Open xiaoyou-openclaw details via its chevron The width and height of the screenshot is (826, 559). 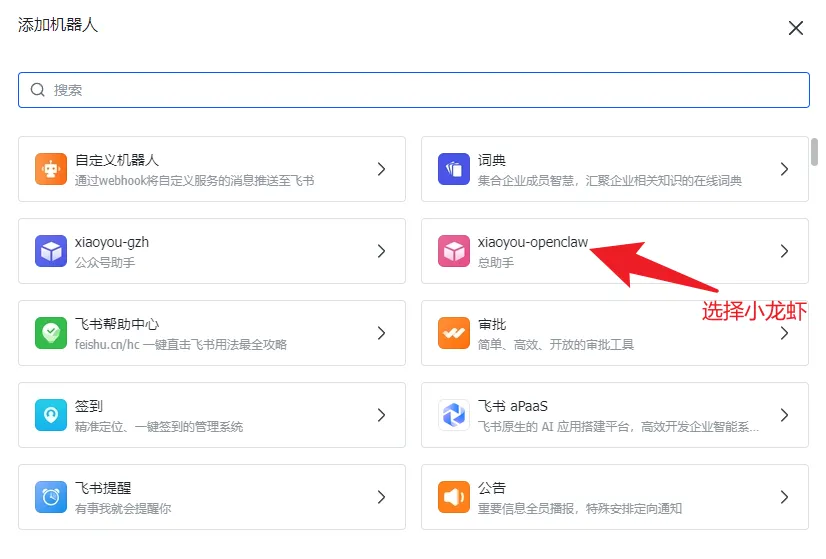pyautogui.click(x=784, y=251)
